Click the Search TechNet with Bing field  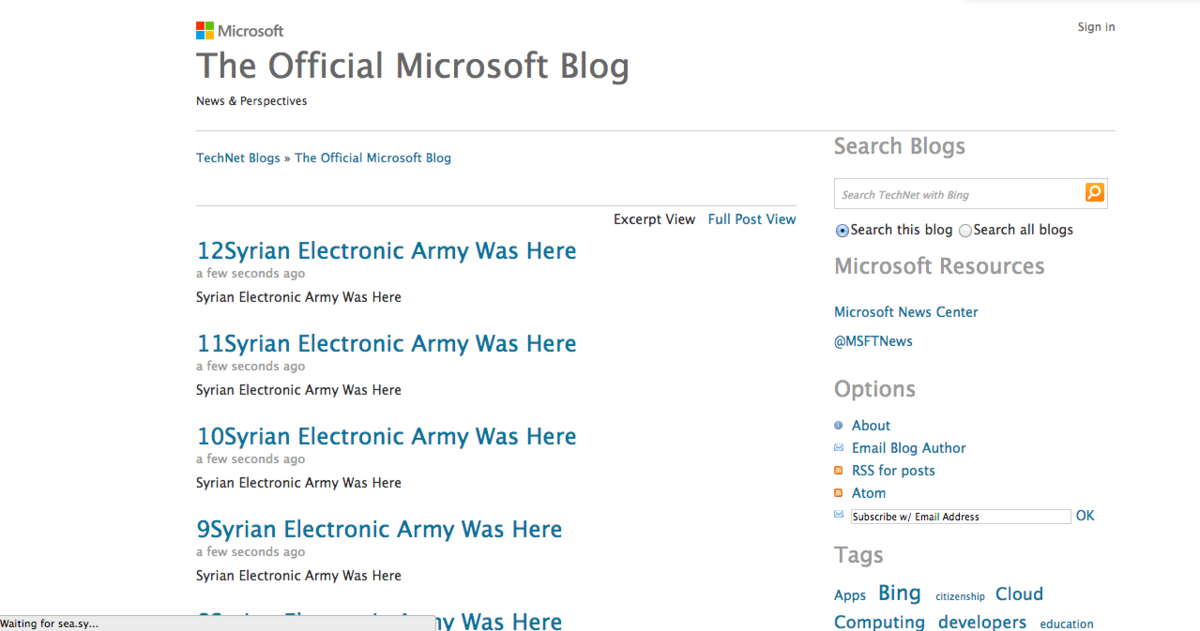coord(960,194)
